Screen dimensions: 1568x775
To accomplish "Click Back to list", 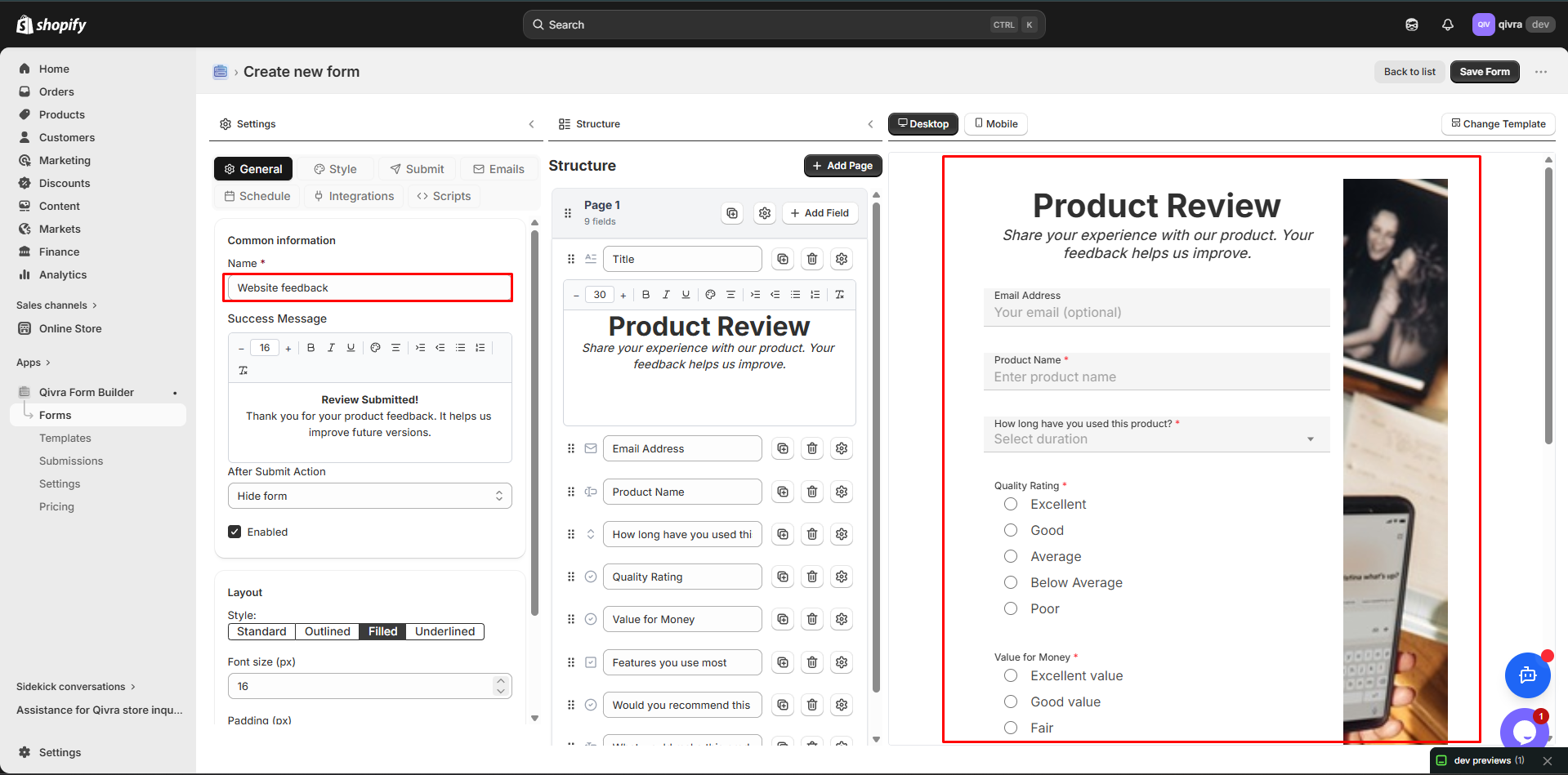I will point(1409,72).
